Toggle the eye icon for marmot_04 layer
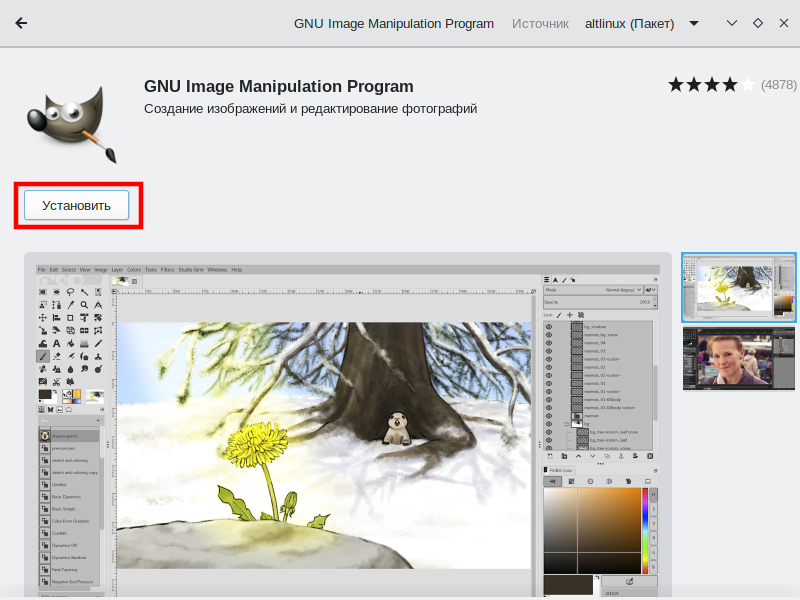 click(x=549, y=342)
